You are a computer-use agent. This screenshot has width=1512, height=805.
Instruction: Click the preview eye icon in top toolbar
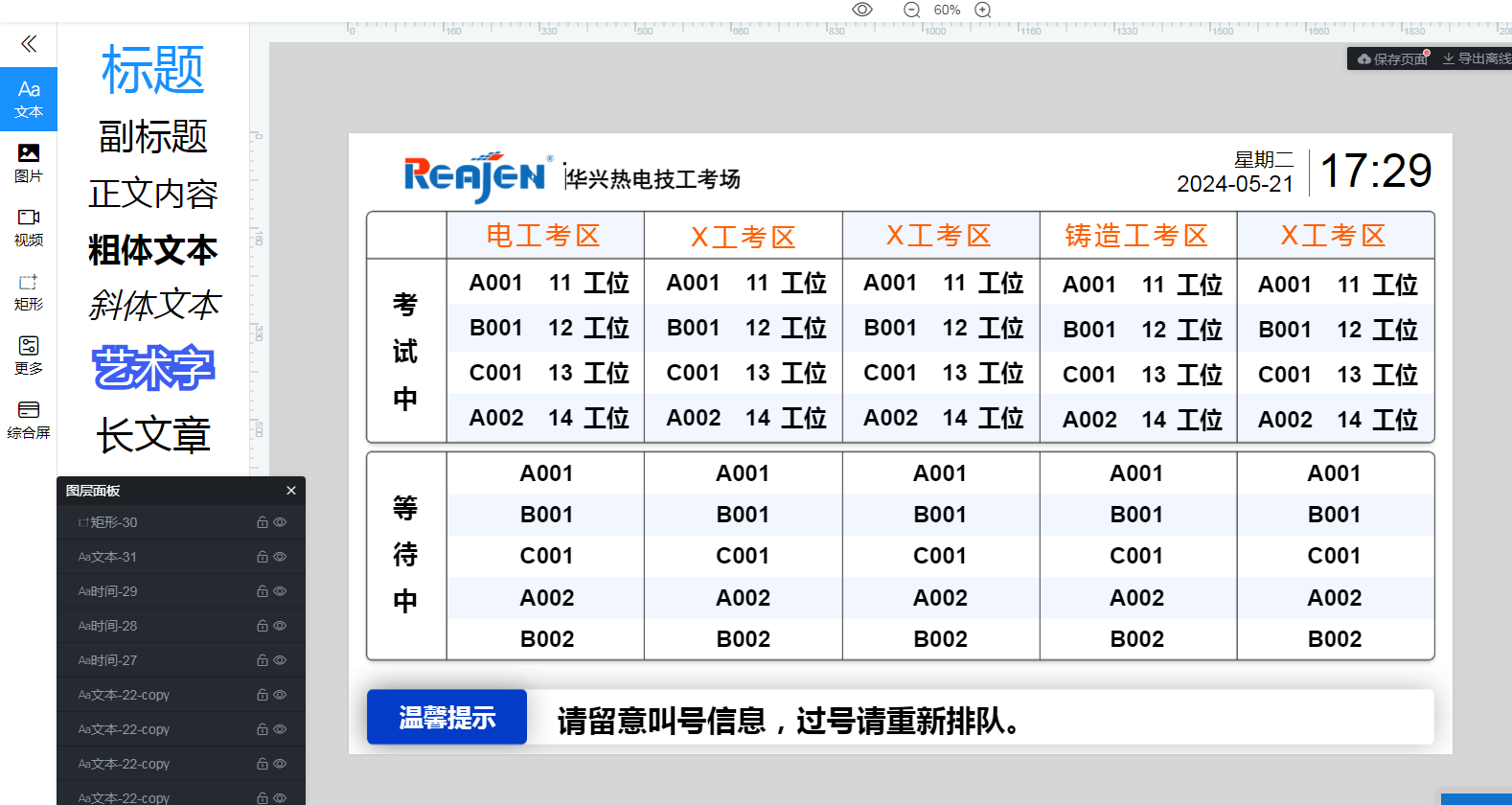(862, 10)
